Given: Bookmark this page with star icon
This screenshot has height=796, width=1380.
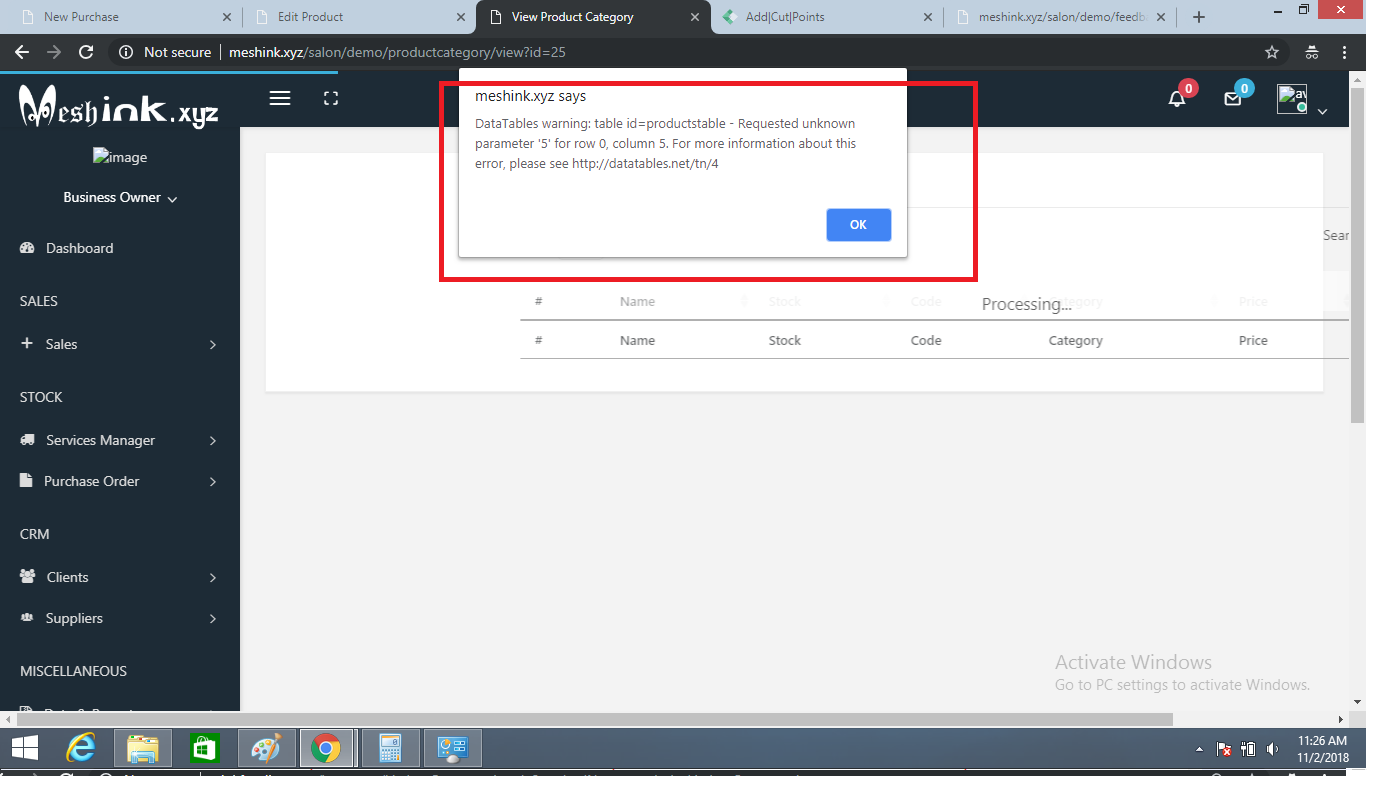Looking at the screenshot, I should click(x=1272, y=52).
